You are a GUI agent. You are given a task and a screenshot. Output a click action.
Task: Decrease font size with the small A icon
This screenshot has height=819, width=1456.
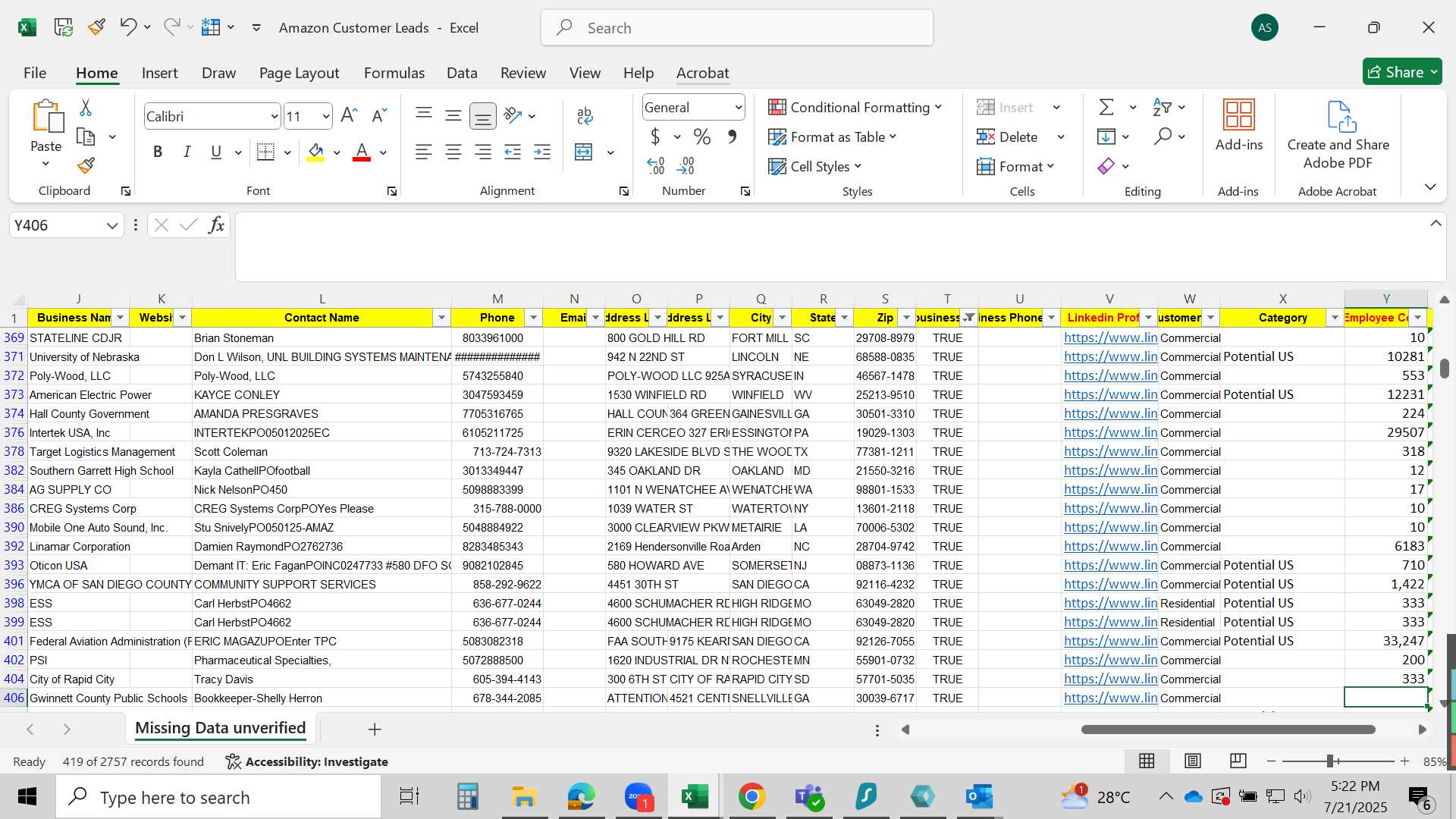pyautogui.click(x=379, y=115)
